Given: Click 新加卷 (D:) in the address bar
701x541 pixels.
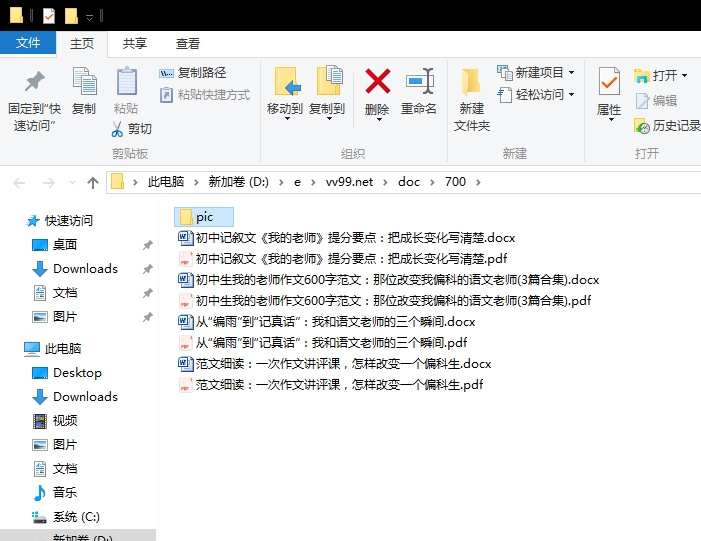Looking at the screenshot, I should (239, 182).
